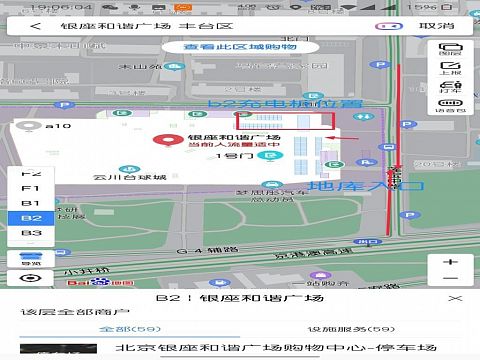Open the 导览 guide icon
Viewport: 480px width, 360px height.
31,259
